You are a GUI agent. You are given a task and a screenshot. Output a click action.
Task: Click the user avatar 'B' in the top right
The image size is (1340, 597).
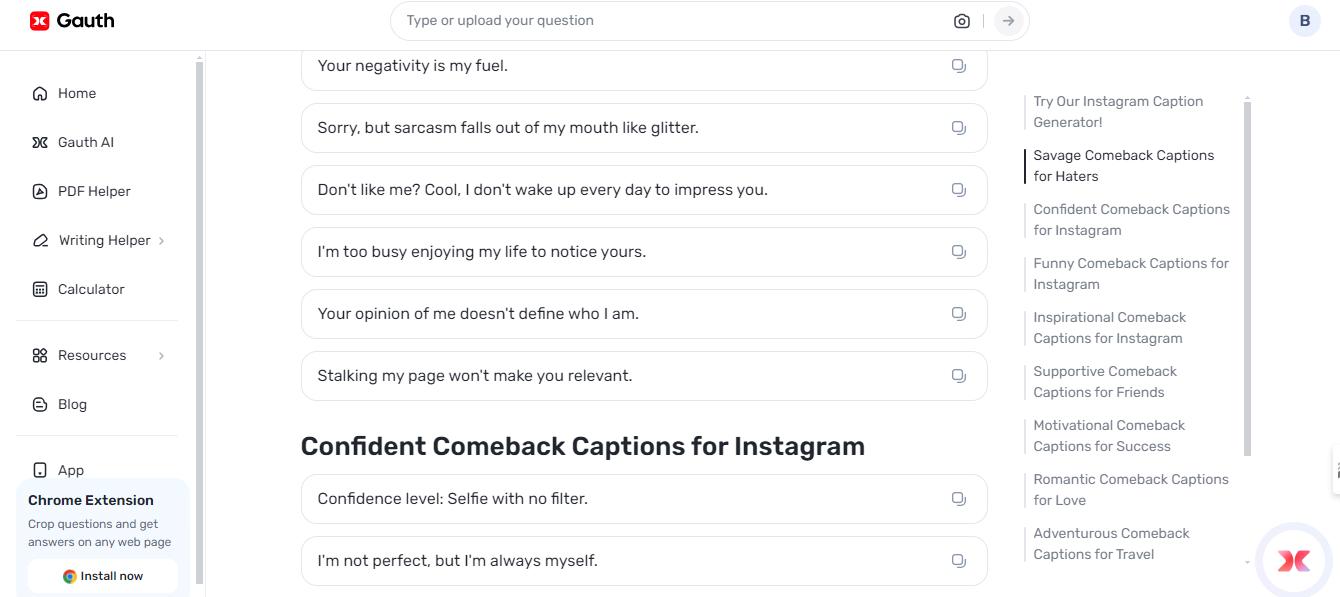[1304, 20]
